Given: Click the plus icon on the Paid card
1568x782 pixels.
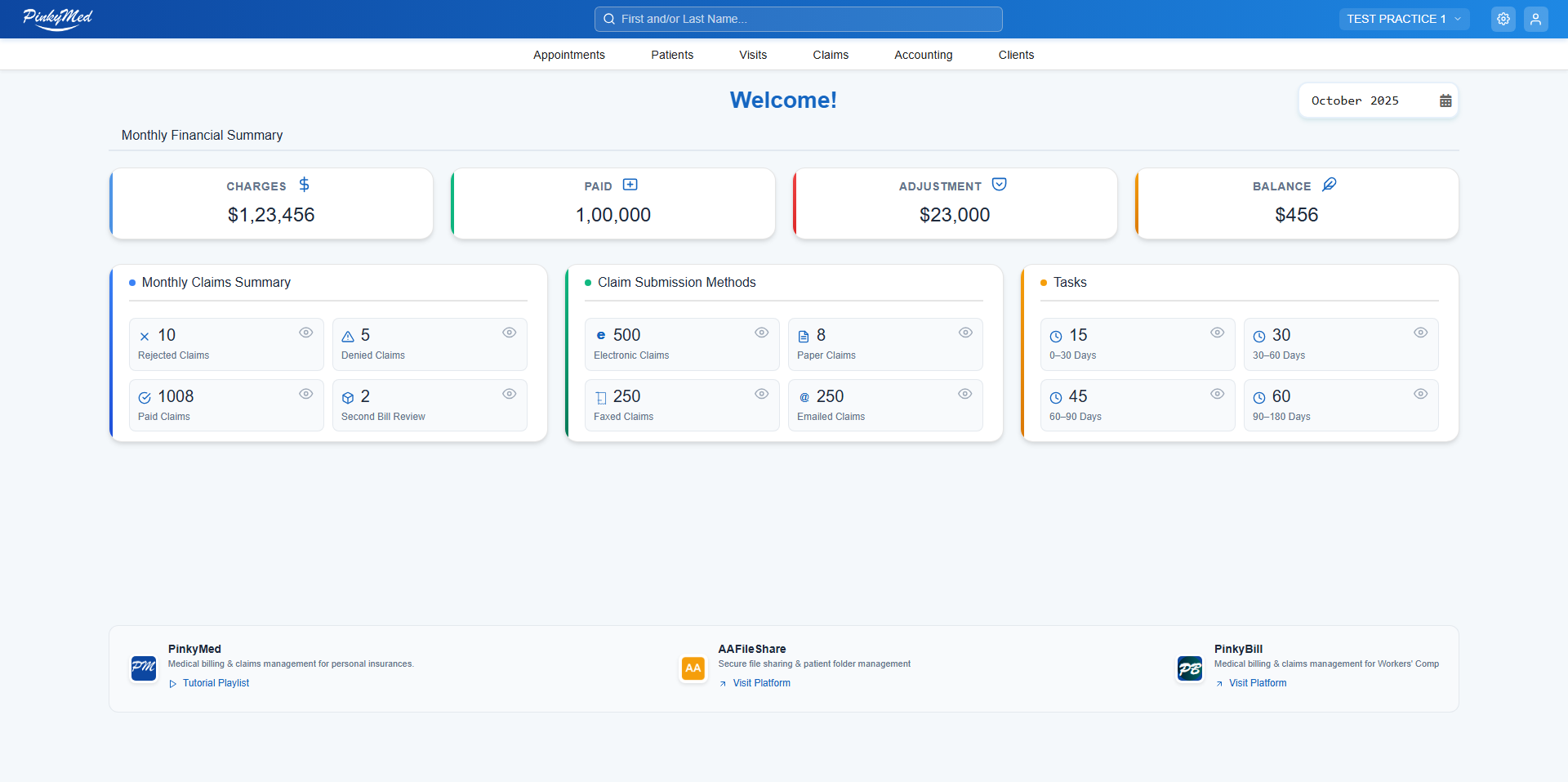Looking at the screenshot, I should [x=630, y=185].
